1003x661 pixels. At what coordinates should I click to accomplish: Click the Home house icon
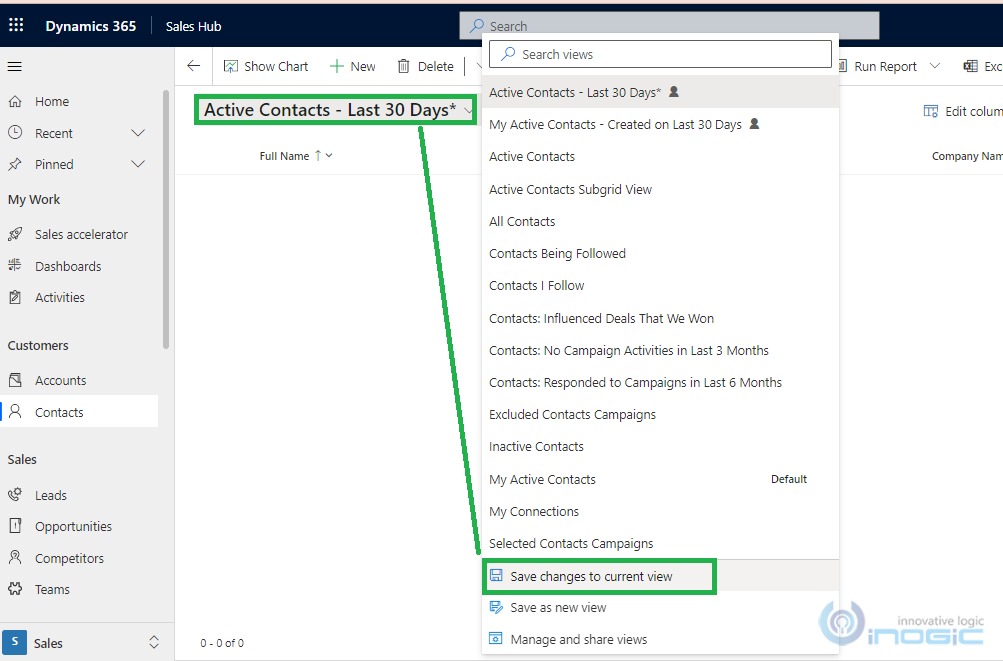pos(15,101)
